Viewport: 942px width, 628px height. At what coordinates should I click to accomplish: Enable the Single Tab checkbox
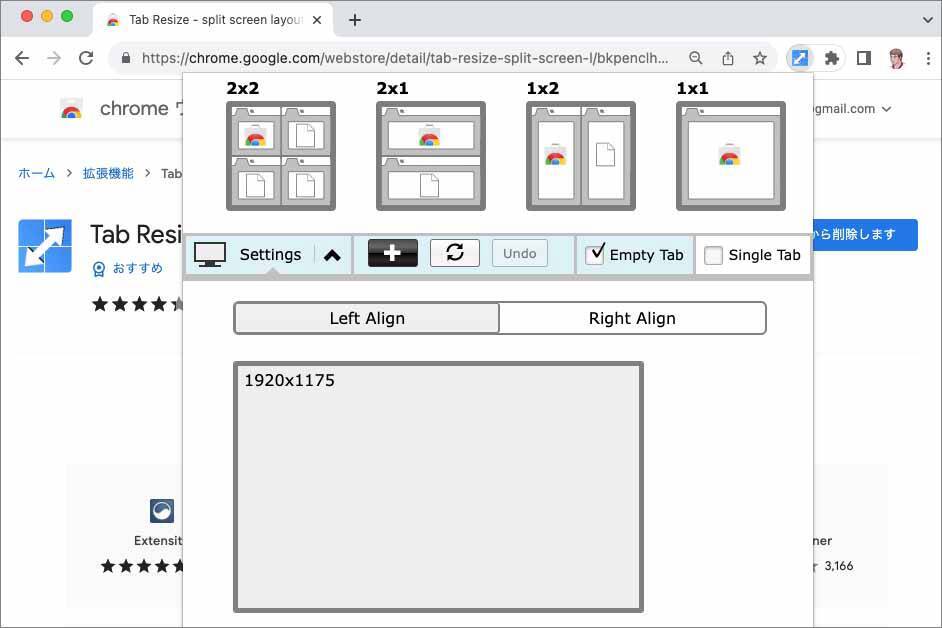(x=713, y=255)
